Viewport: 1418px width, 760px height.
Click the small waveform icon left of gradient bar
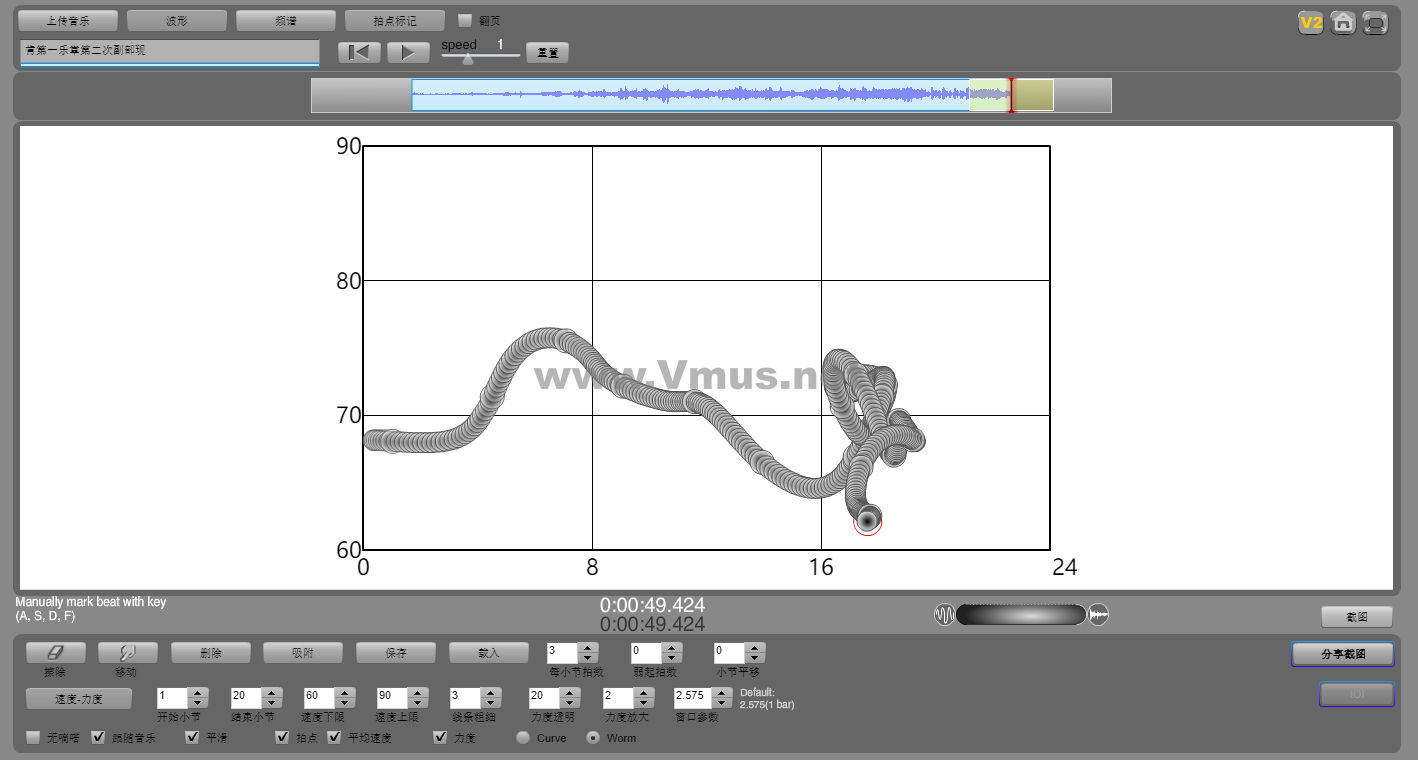pos(944,615)
